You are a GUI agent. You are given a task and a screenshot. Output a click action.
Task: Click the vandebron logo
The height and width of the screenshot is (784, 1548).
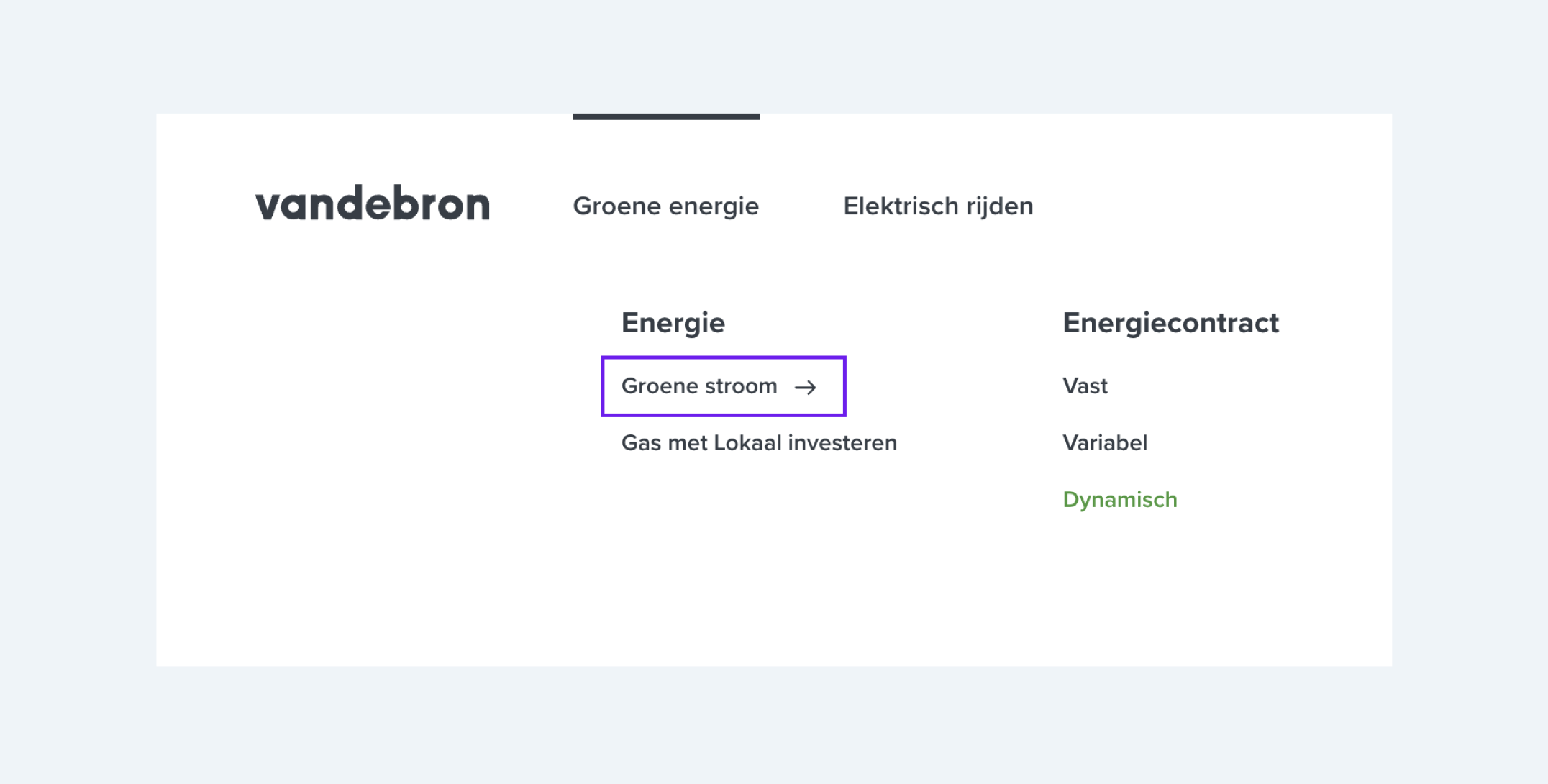[373, 205]
